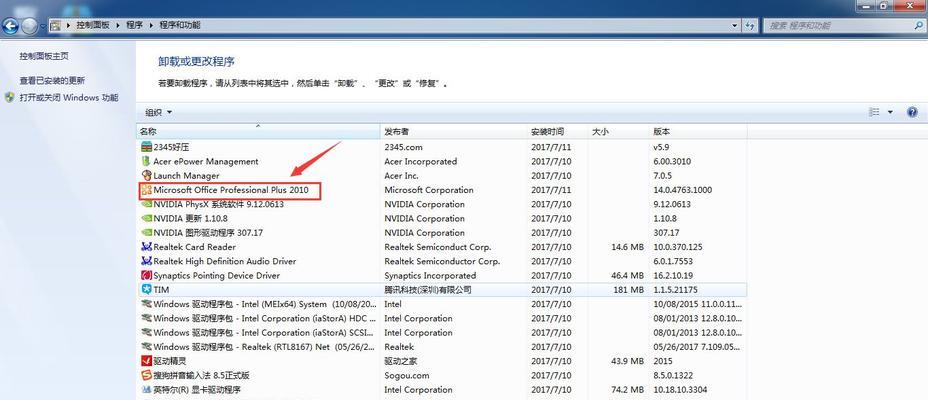Click the 驱动之家 publisher cell
The width and height of the screenshot is (928, 400).
[x=402, y=361]
